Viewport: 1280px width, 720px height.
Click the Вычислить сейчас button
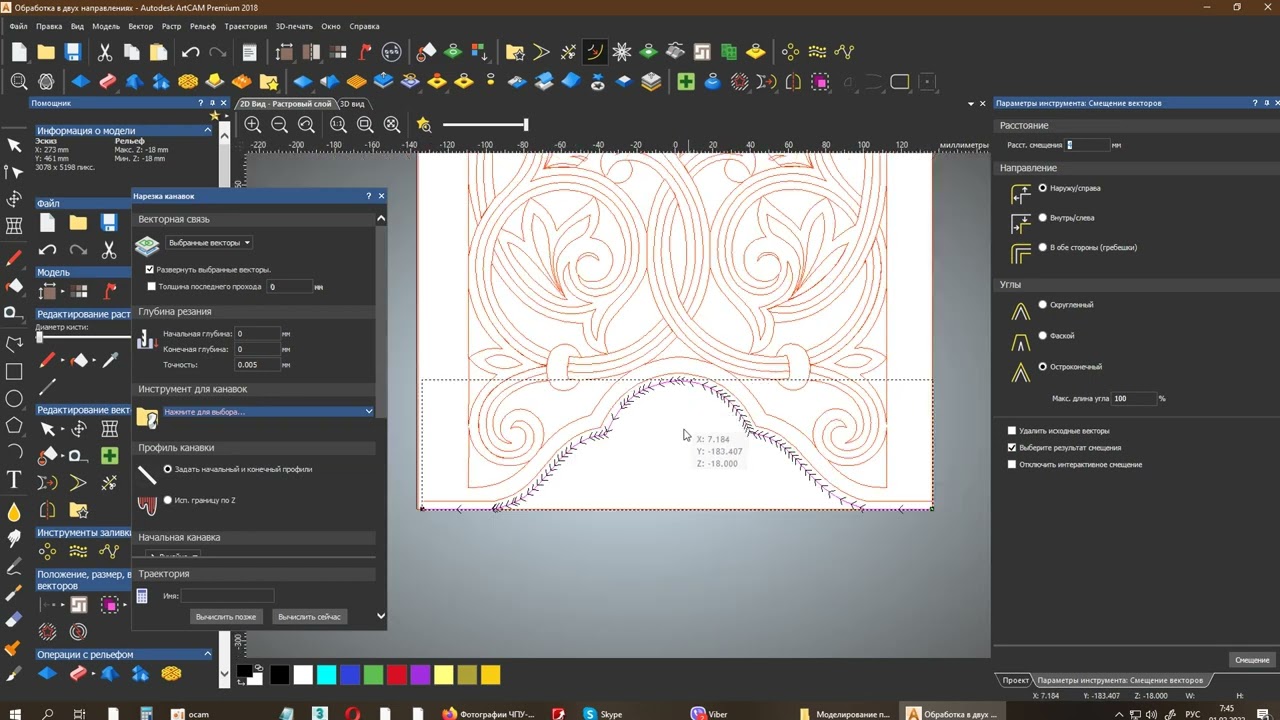click(x=310, y=617)
